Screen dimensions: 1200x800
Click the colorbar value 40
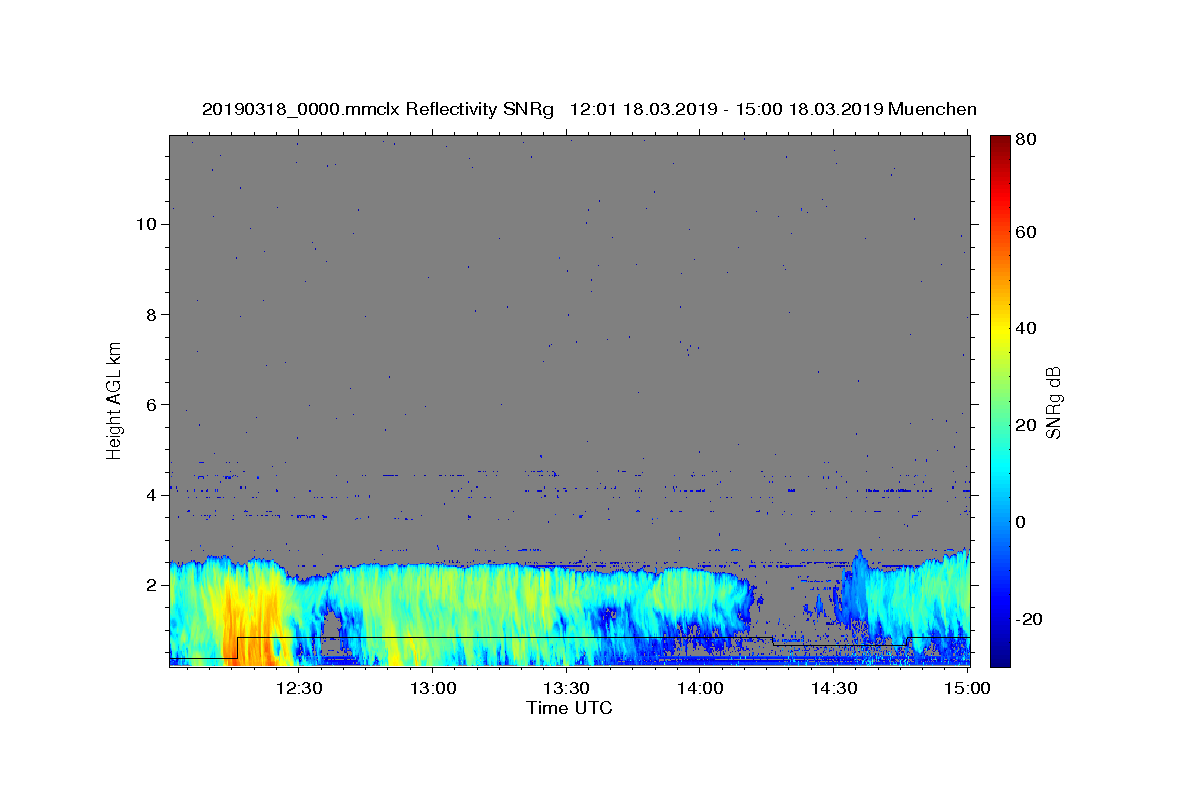point(1026,328)
